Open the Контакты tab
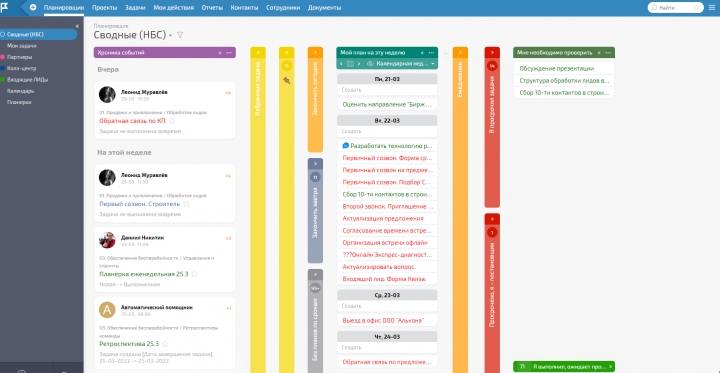 click(244, 7)
